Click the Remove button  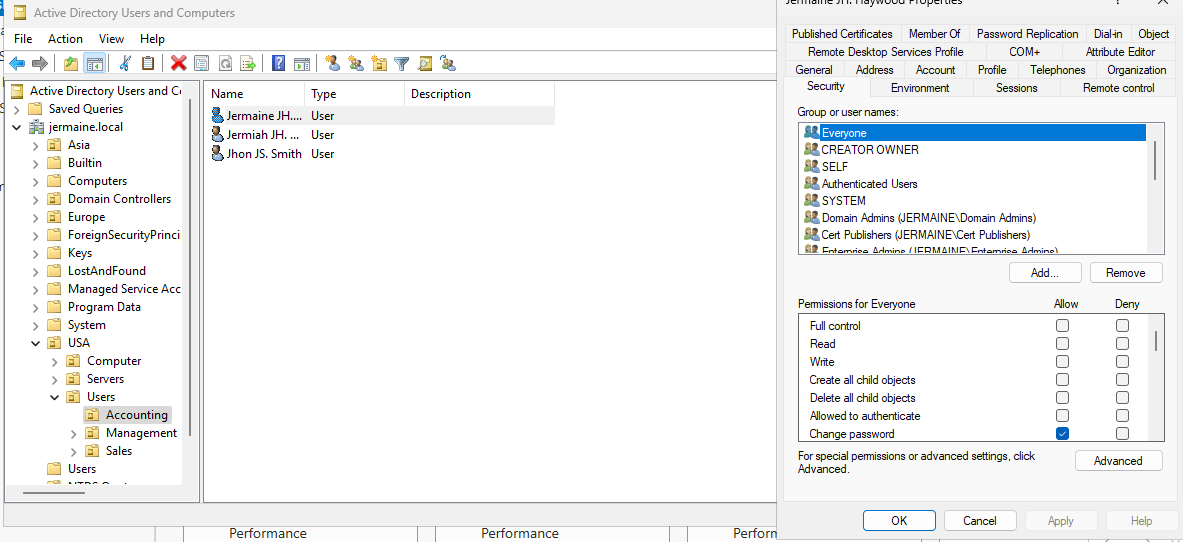click(1126, 273)
